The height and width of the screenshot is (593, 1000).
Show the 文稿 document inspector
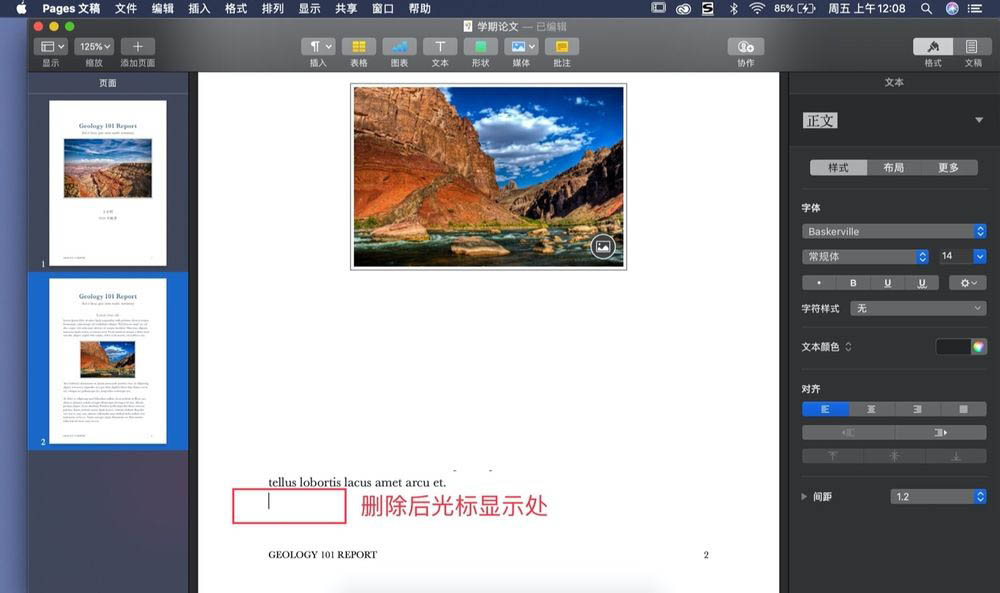(972, 47)
